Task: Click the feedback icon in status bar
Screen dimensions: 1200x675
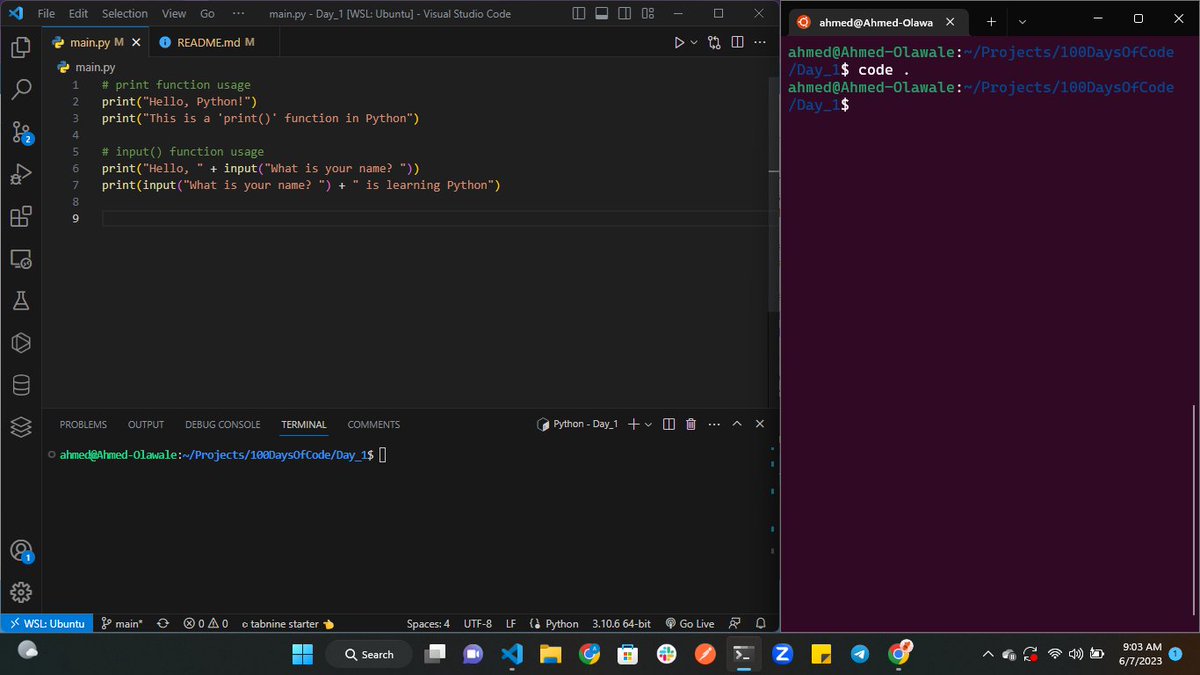Action: [x=735, y=623]
